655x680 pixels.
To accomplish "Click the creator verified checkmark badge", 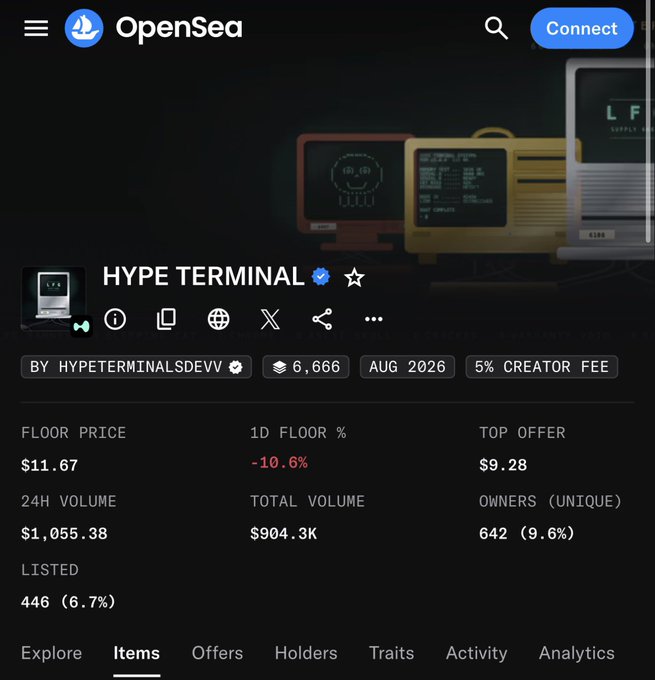I will pyautogui.click(x=236, y=367).
